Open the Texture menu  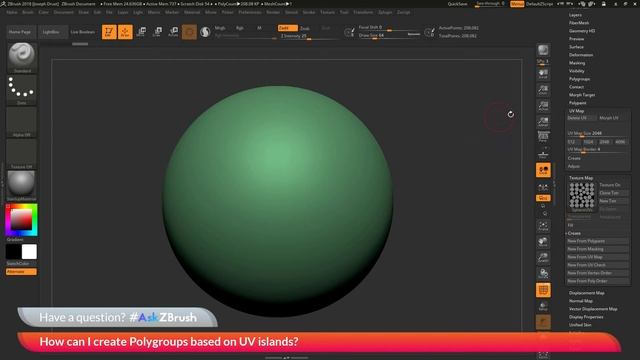(x=327, y=12)
